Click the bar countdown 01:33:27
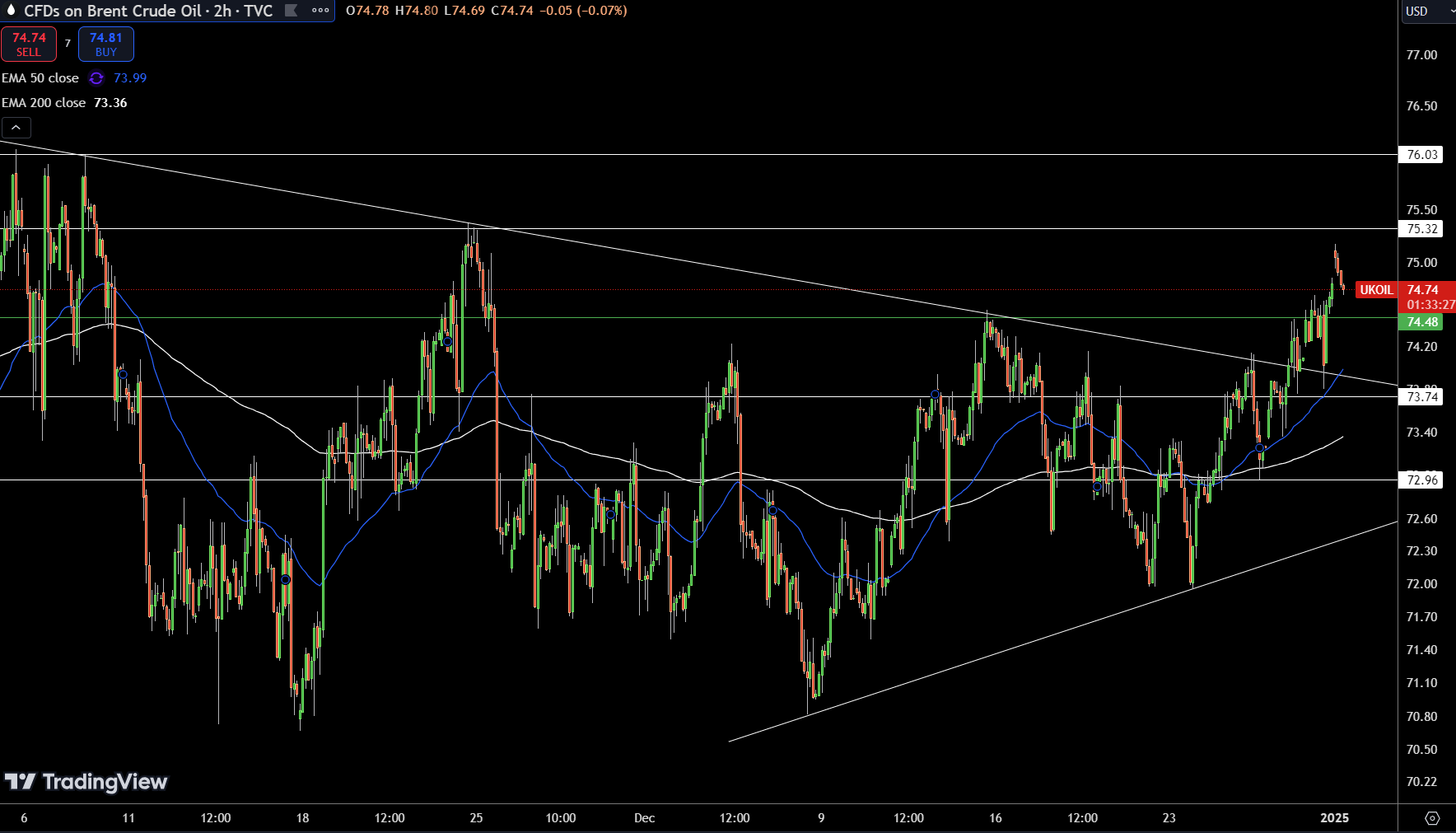Viewport: 1456px width, 833px height. 1430,305
